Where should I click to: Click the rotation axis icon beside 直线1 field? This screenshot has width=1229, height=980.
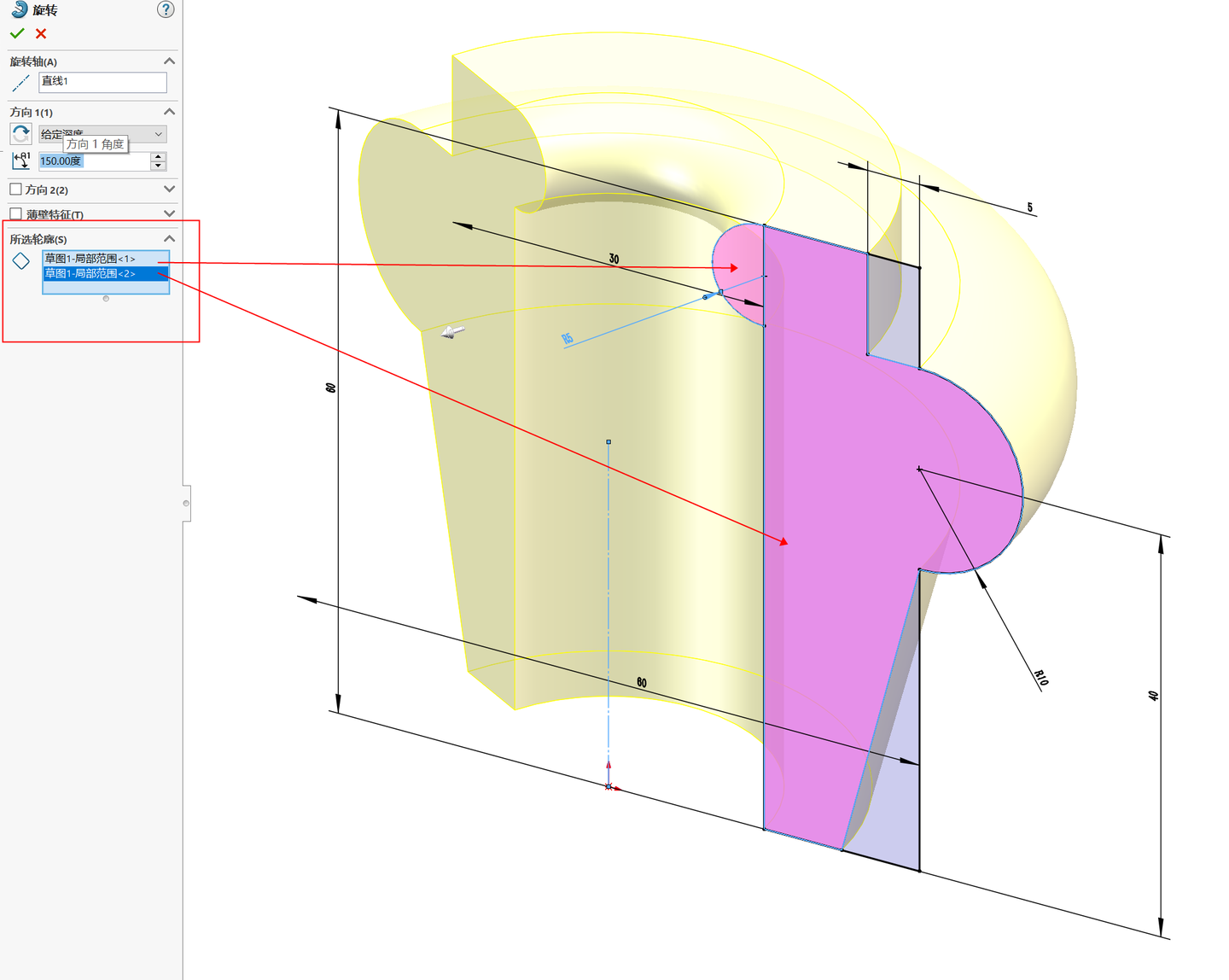pos(20,83)
